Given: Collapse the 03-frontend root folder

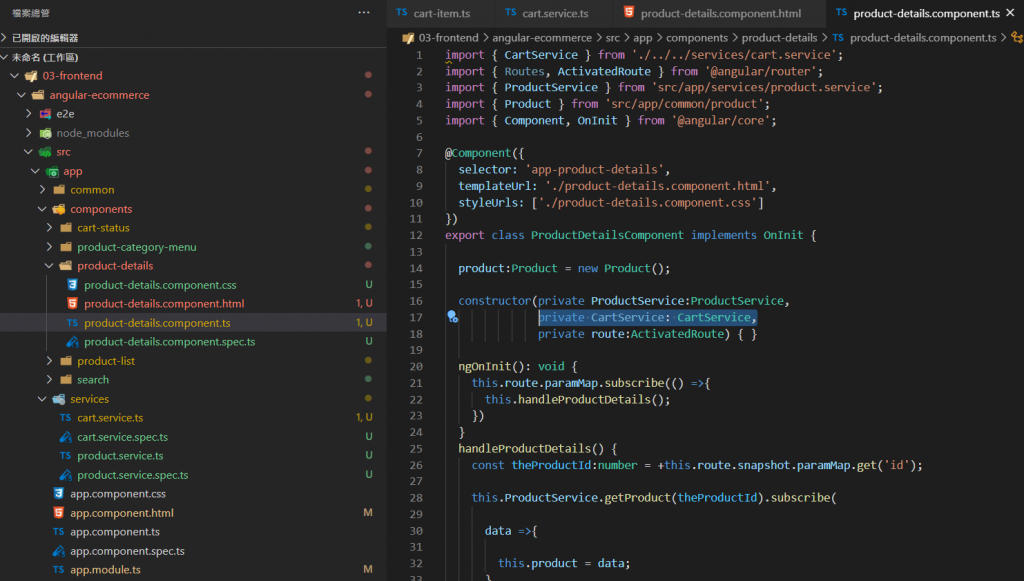Looking at the screenshot, I should [14, 76].
